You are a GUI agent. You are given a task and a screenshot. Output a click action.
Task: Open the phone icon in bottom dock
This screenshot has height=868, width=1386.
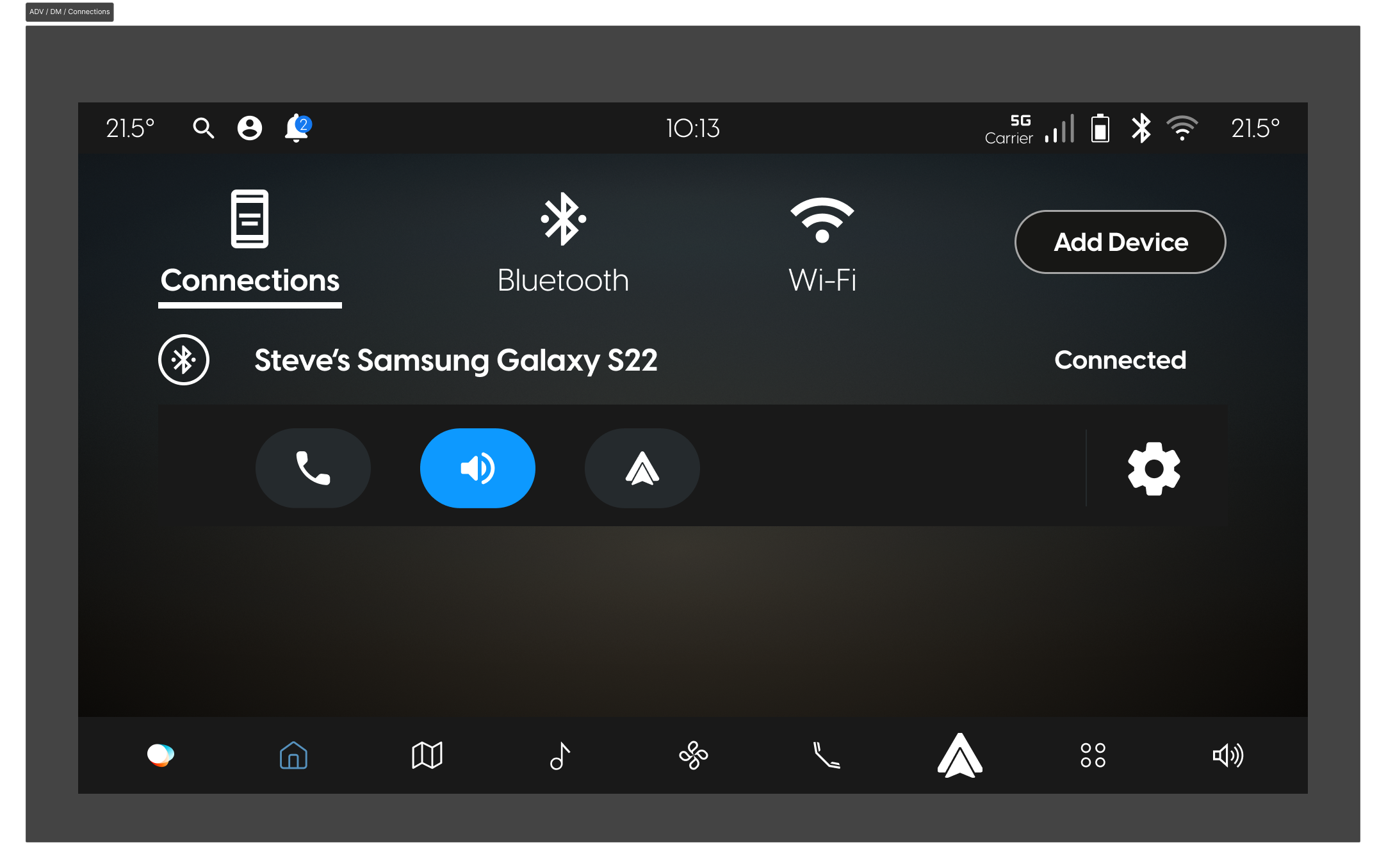click(x=826, y=755)
